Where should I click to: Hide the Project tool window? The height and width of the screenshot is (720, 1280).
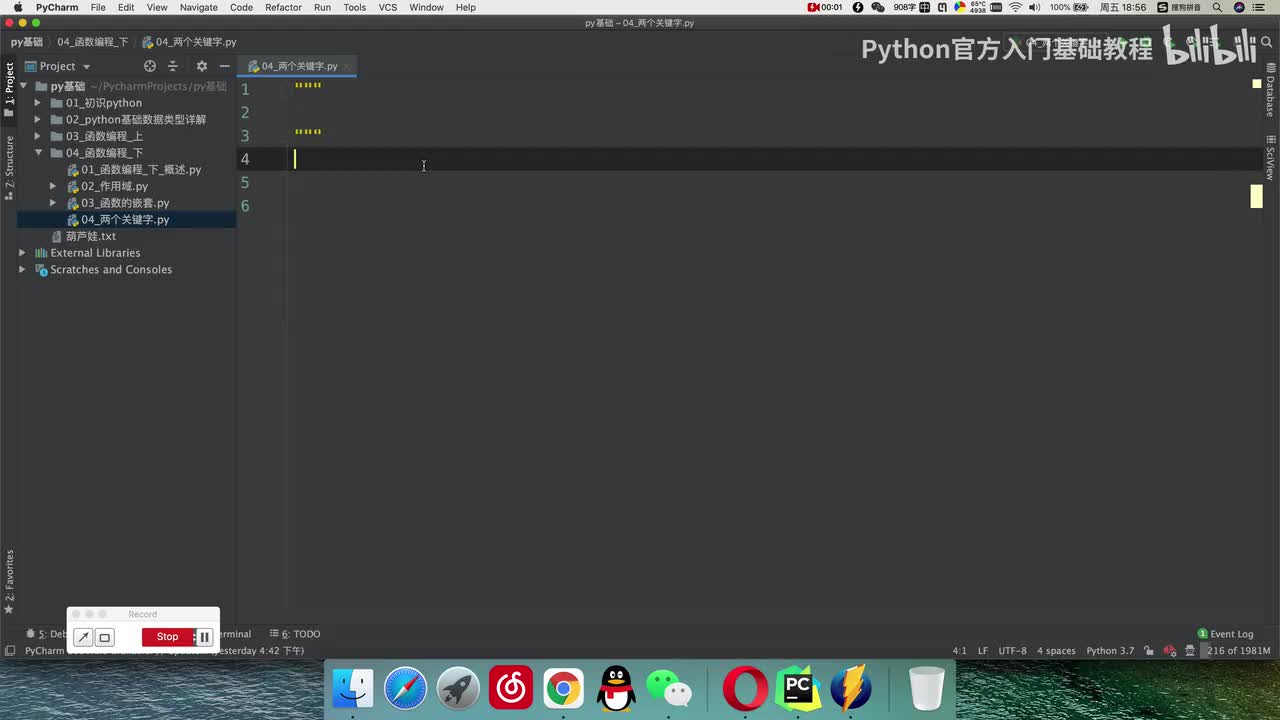pos(225,66)
